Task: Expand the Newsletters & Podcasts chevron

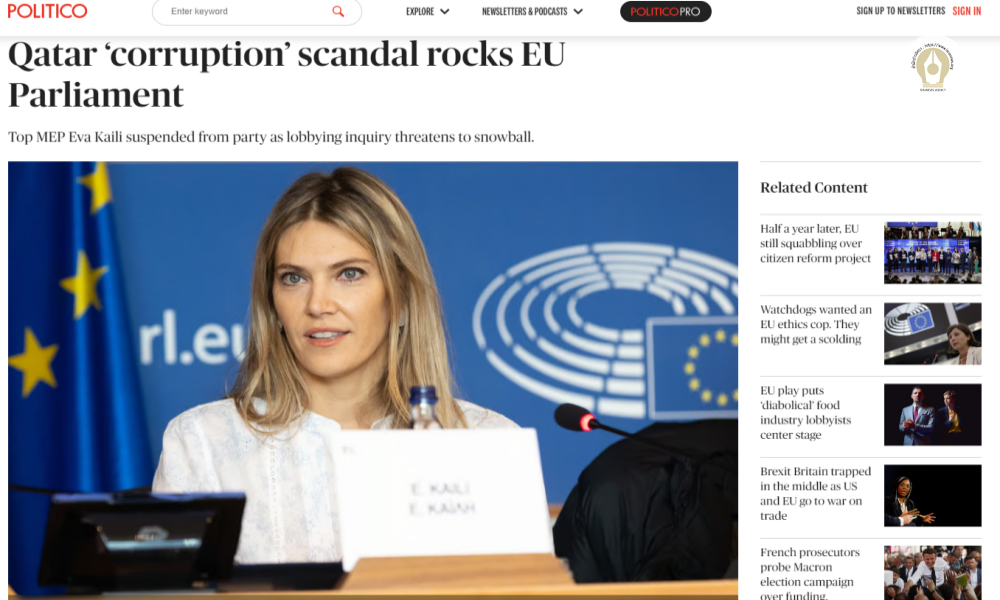Action: coord(578,11)
